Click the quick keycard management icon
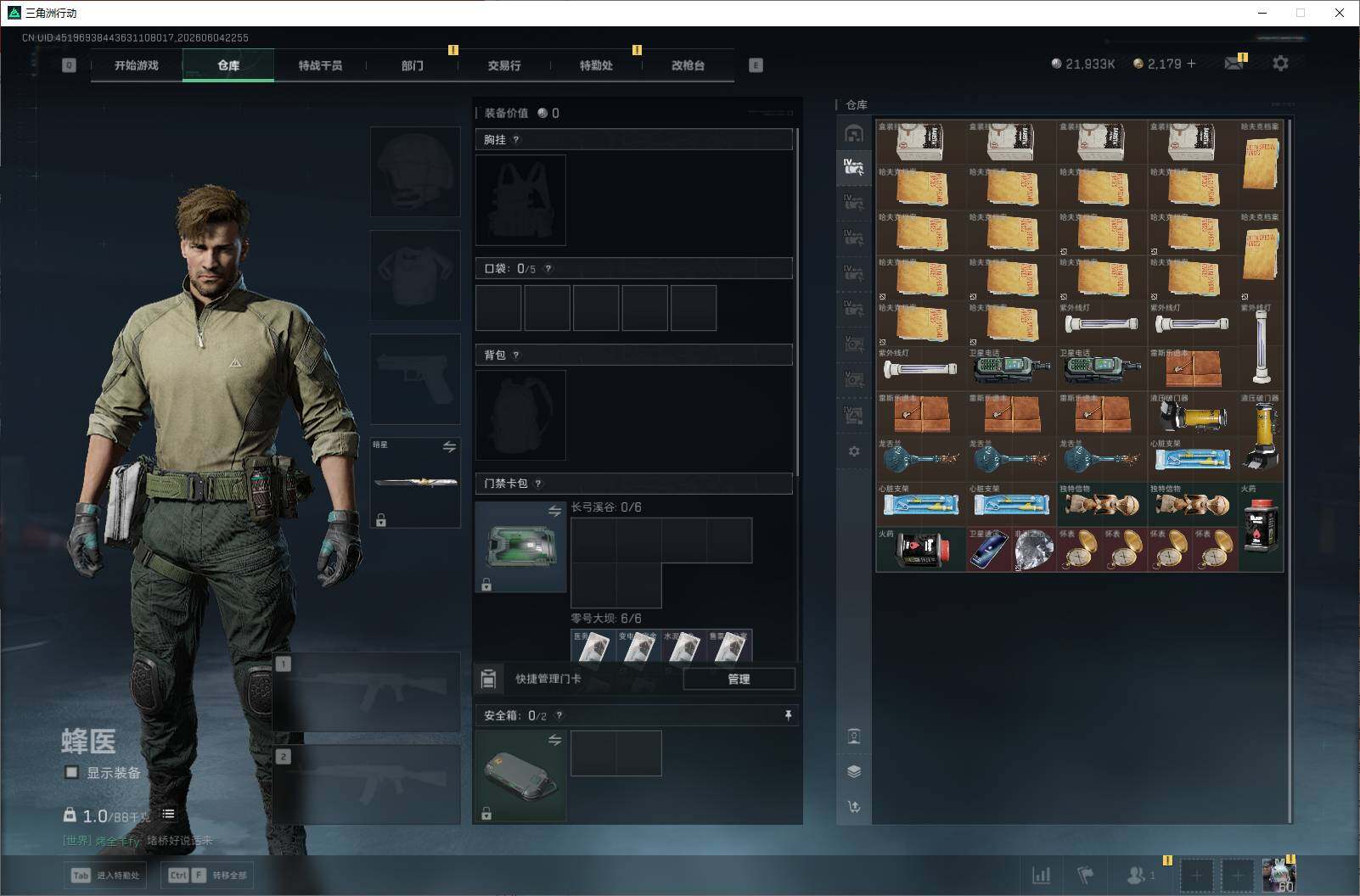 click(x=488, y=679)
